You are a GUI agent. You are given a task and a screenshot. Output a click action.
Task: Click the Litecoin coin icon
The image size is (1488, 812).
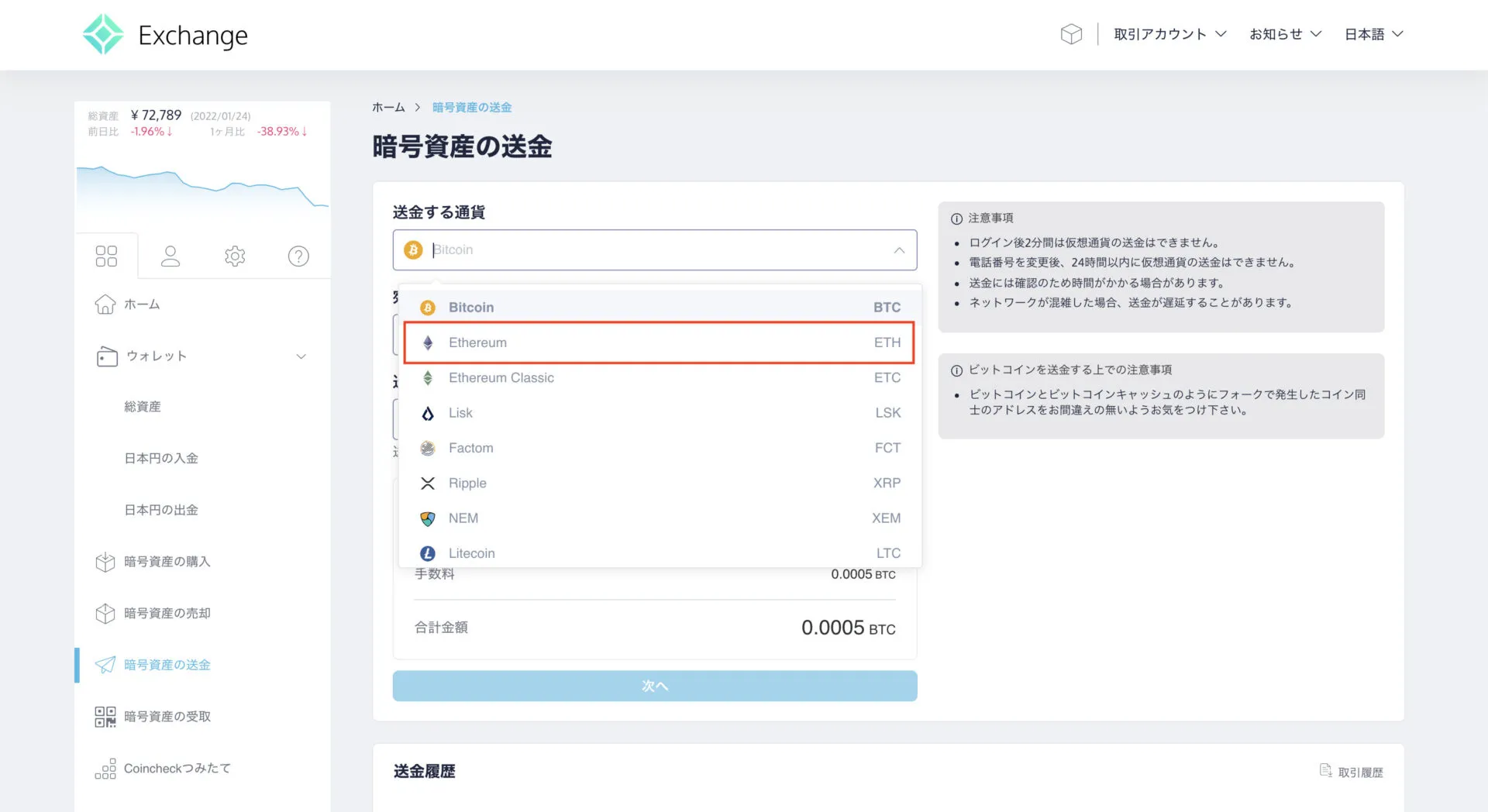coord(427,552)
